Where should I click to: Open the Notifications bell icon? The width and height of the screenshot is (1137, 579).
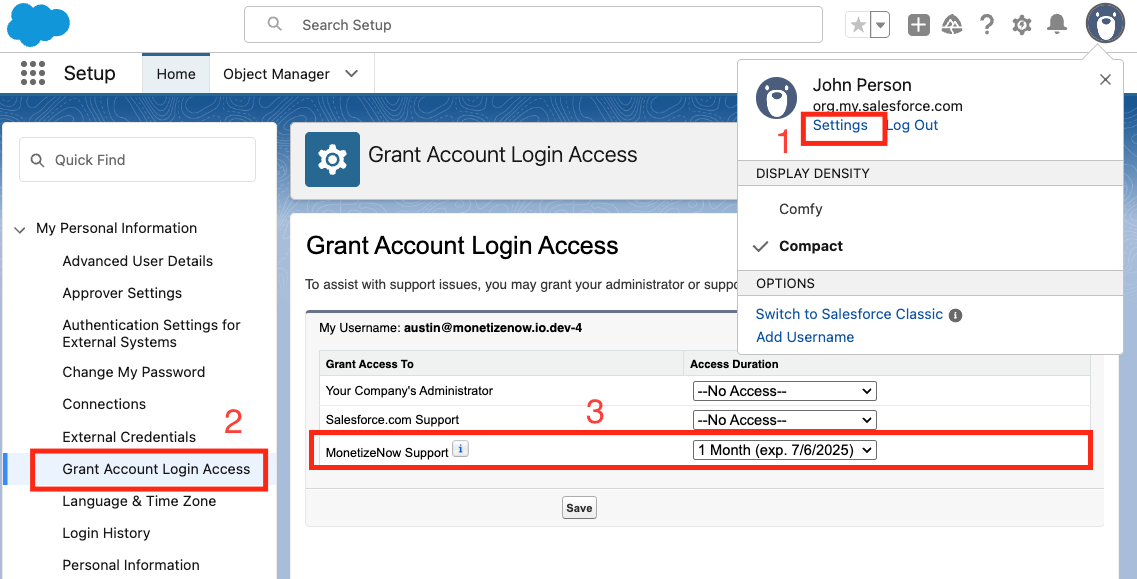pos(1057,25)
